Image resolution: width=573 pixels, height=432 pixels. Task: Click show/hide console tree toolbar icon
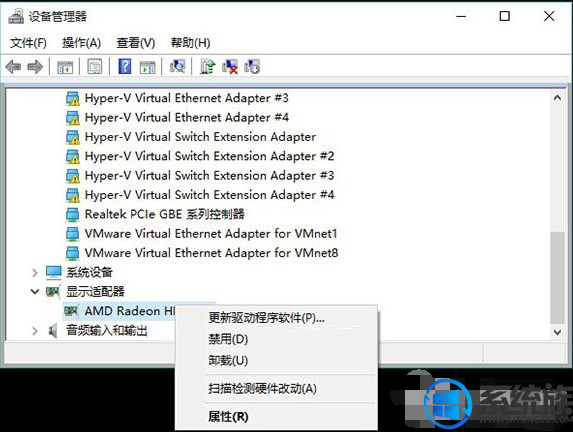pyautogui.click(x=65, y=67)
